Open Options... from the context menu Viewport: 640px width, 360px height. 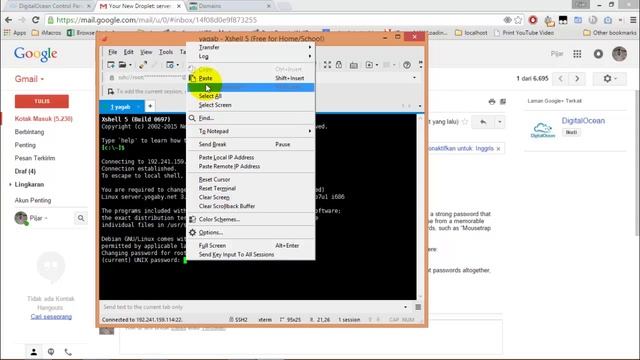[251, 232]
